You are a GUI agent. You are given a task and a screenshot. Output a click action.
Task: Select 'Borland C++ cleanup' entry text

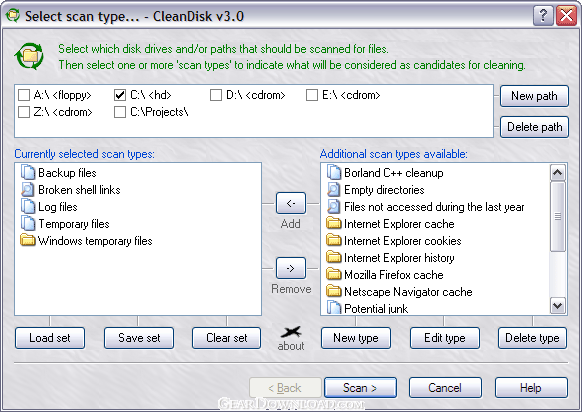pyautogui.click(x=393, y=173)
